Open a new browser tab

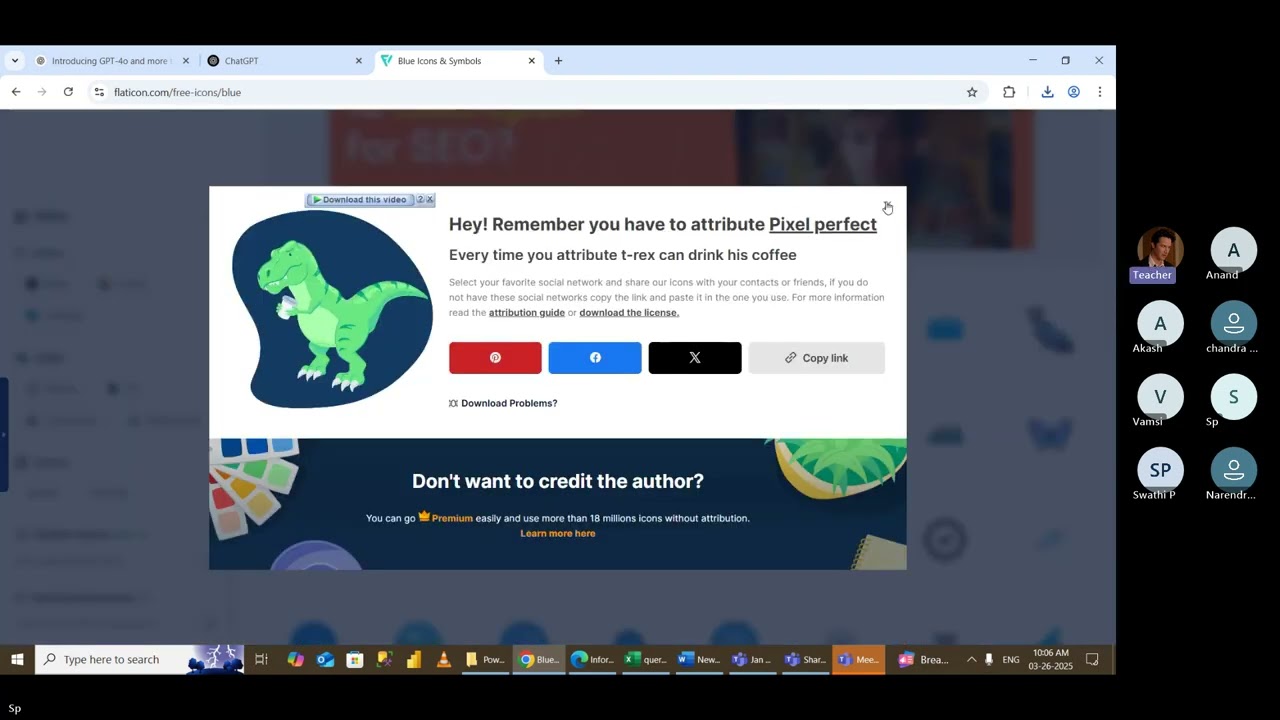pos(558,61)
